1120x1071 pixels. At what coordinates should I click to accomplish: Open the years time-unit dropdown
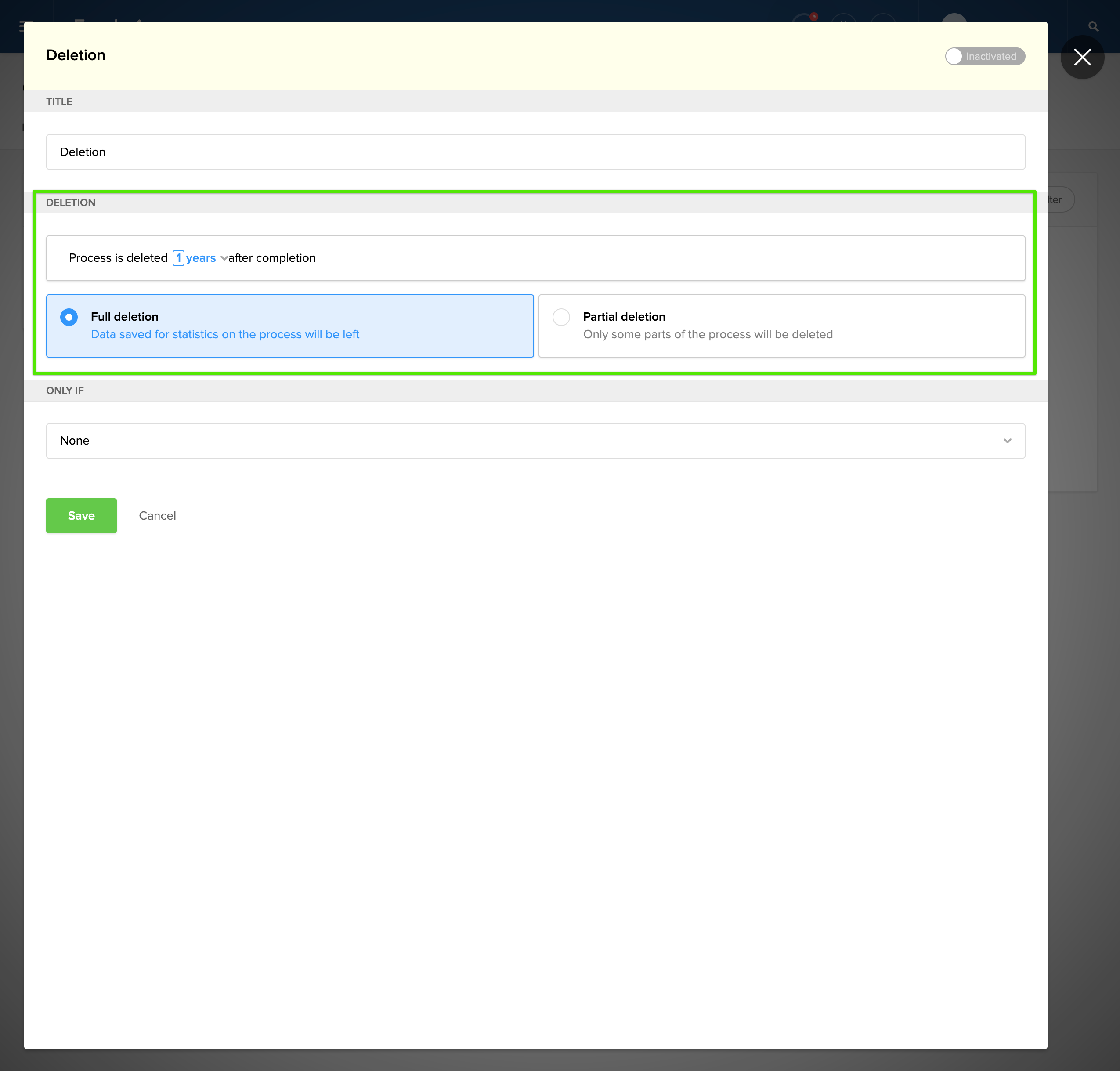(201, 258)
